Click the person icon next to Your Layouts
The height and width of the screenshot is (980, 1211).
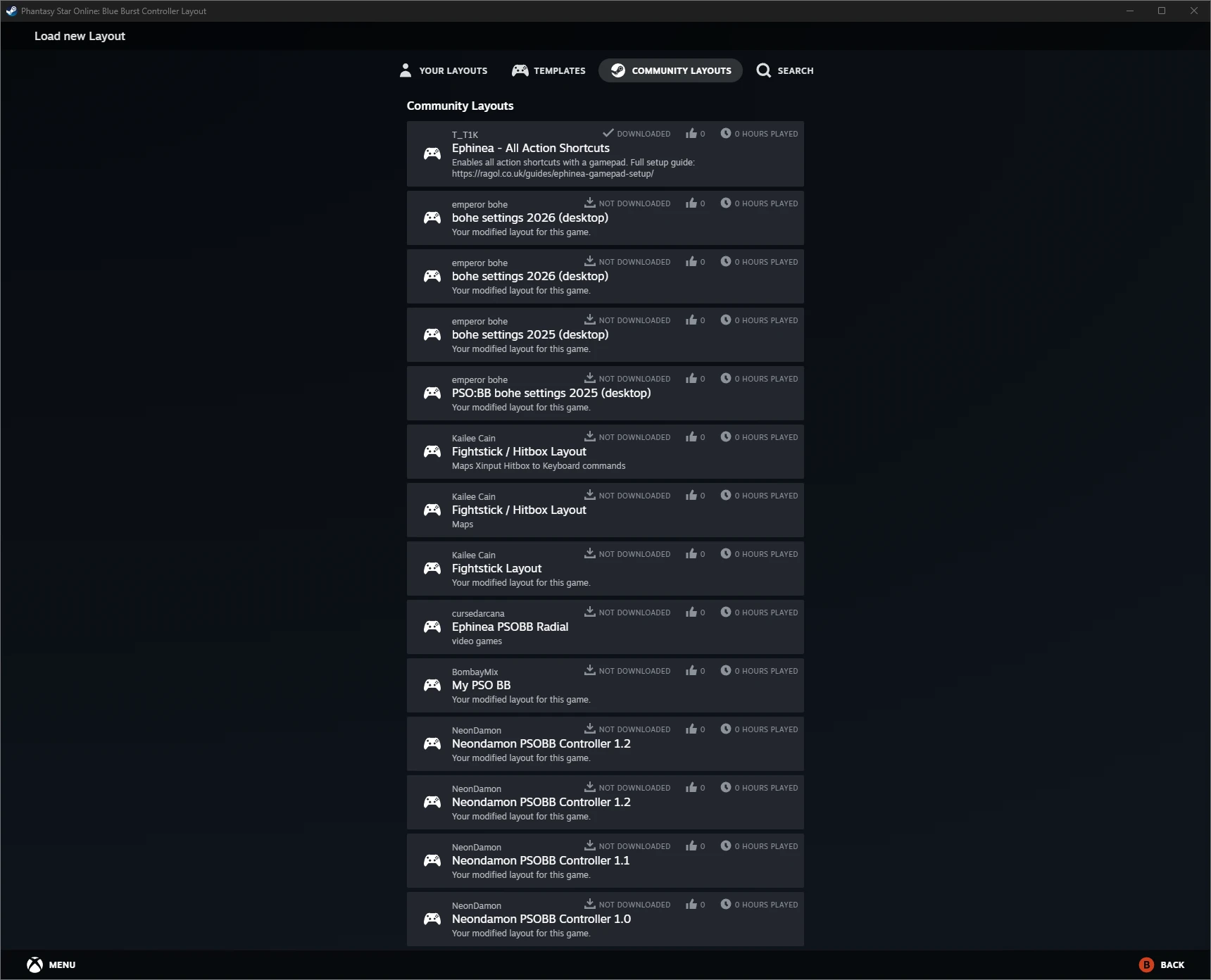(405, 70)
